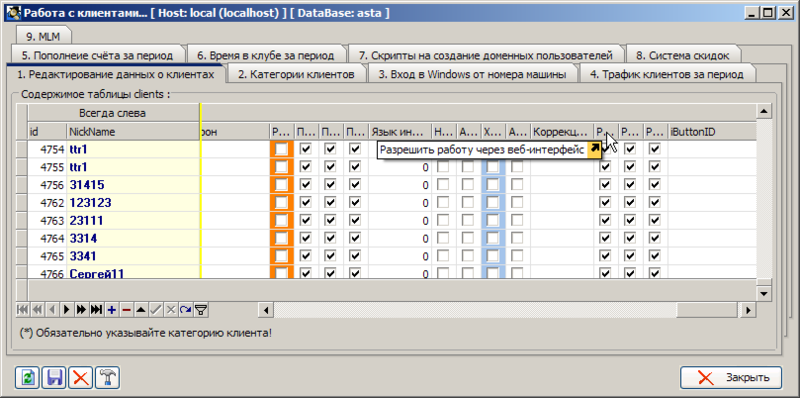Cancel edits with the grey X navigator icon
This screenshot has height=398, width=800.
pyautogui.click(x=171, y=309)
